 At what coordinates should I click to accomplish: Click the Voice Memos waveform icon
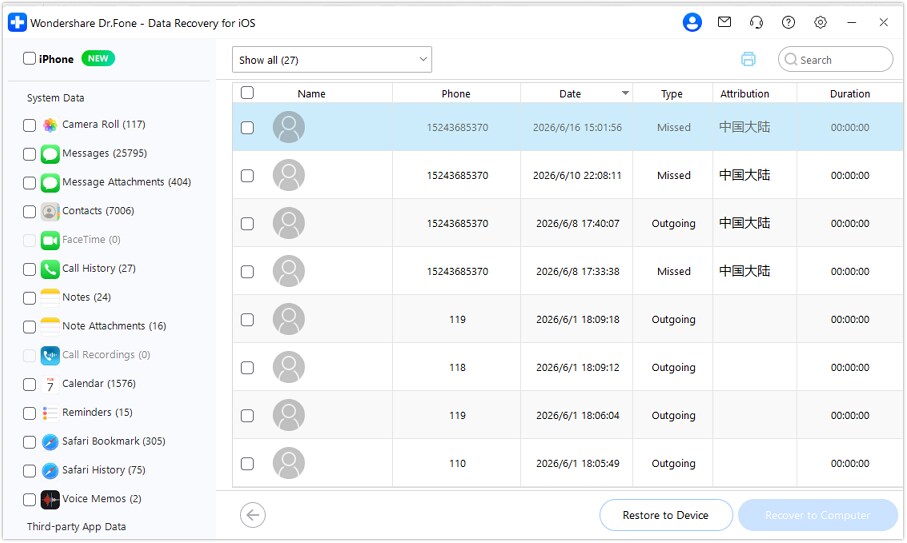[x=50, y=500]
